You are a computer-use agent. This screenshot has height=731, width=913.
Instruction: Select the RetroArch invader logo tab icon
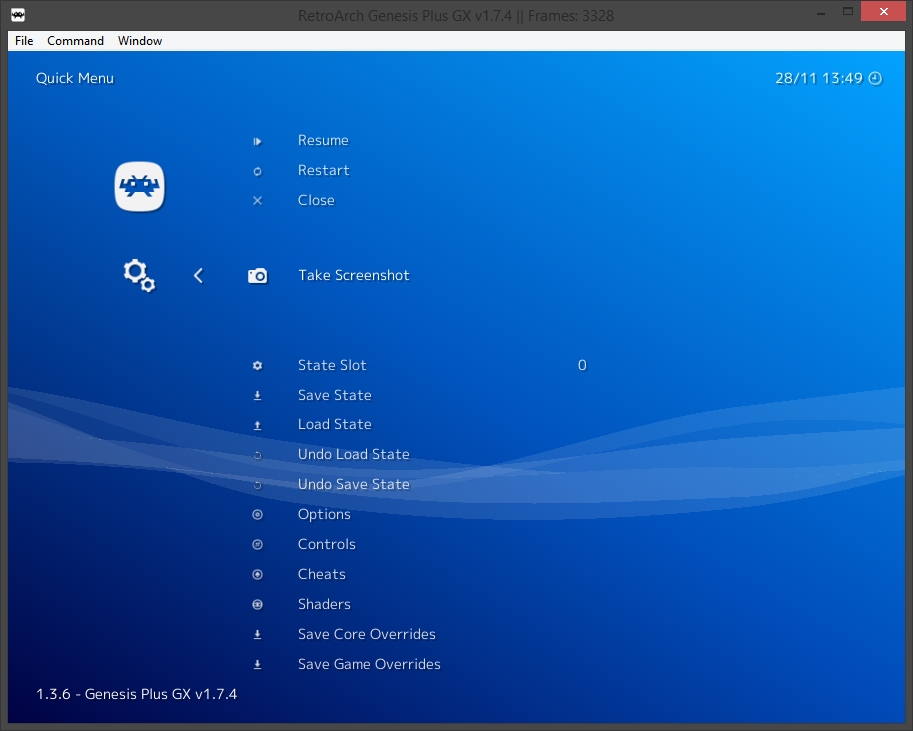point(140,186)
